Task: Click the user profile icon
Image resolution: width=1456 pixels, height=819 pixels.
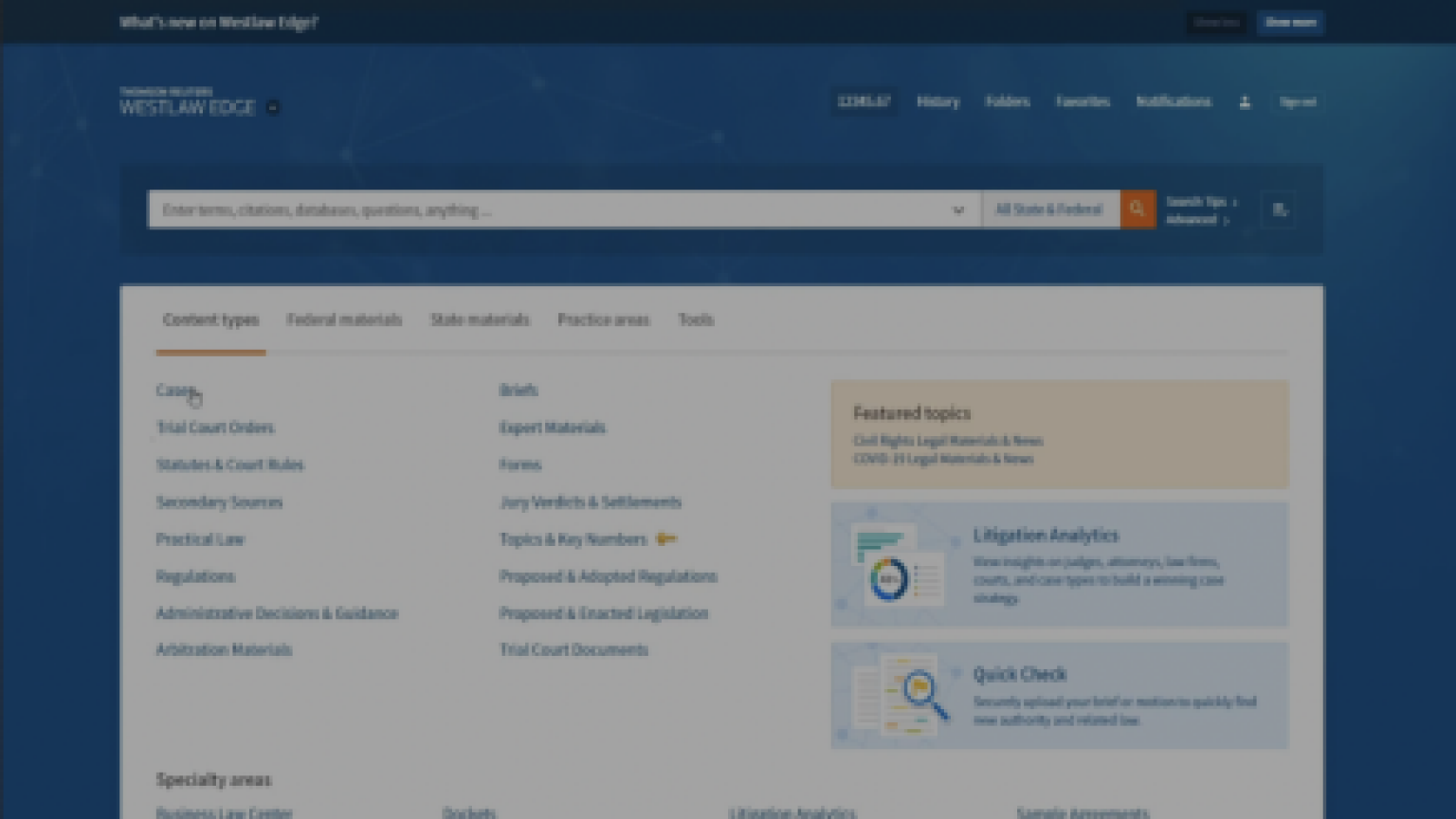Action: point(1246,101)
